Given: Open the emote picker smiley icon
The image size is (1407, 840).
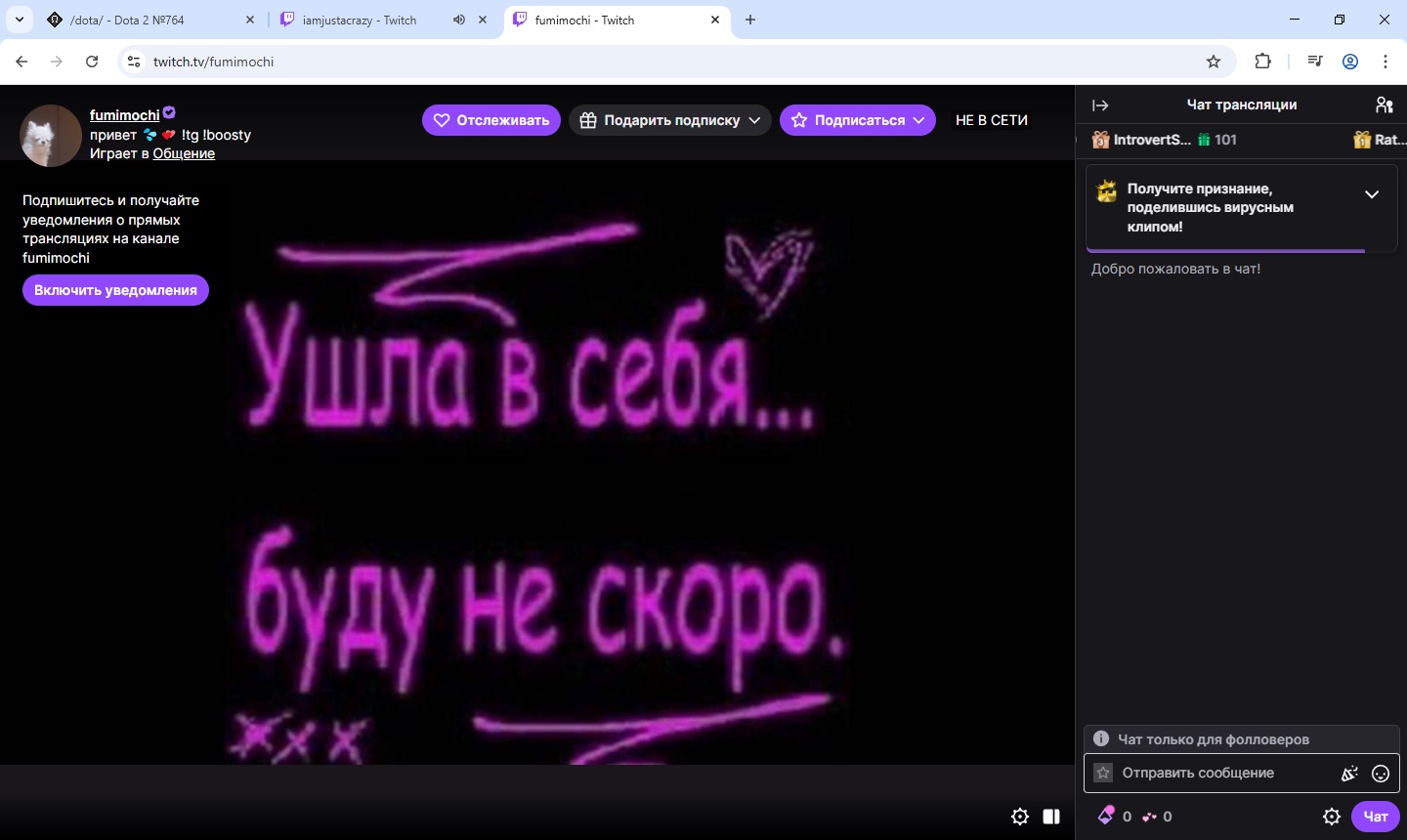Looking at the screenshot, I should [1381, 774].
